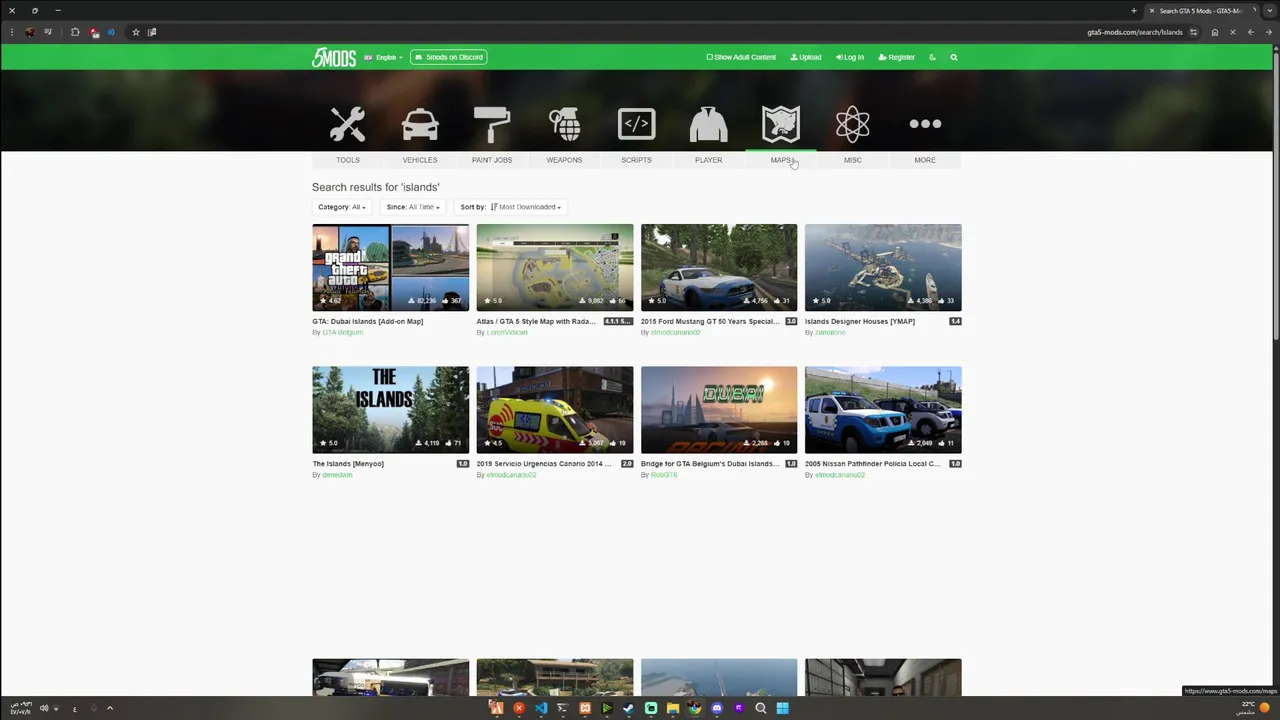Open 2005 Nissan Pathfinder Policia thumbnail
1280x720 pixels.
[x=883, y=409]
